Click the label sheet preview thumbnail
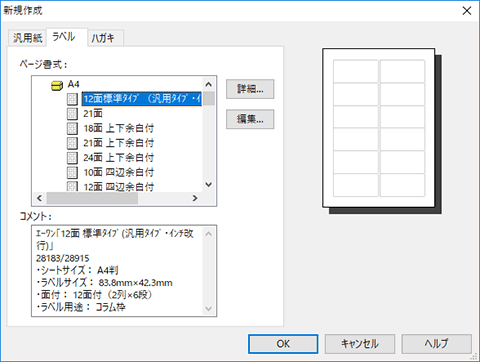Image resolution: width=480 pixels, height=362 pixels. click(x=379, y=128)
